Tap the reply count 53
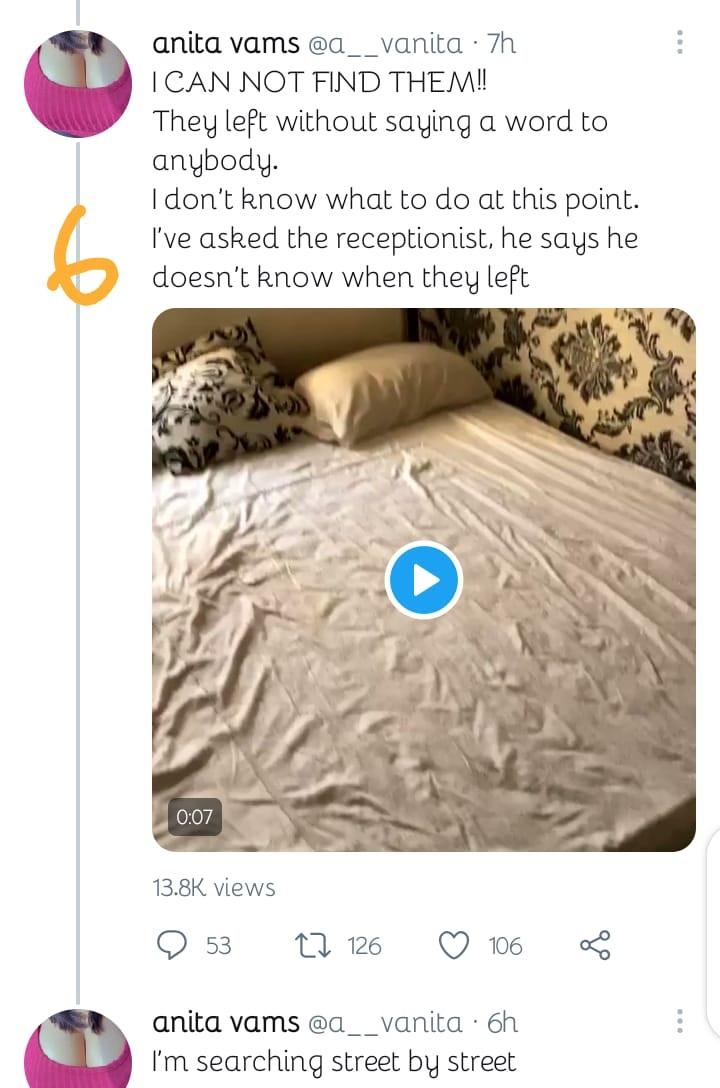Viewport: 720px width, 1088px height. [218, 945]
